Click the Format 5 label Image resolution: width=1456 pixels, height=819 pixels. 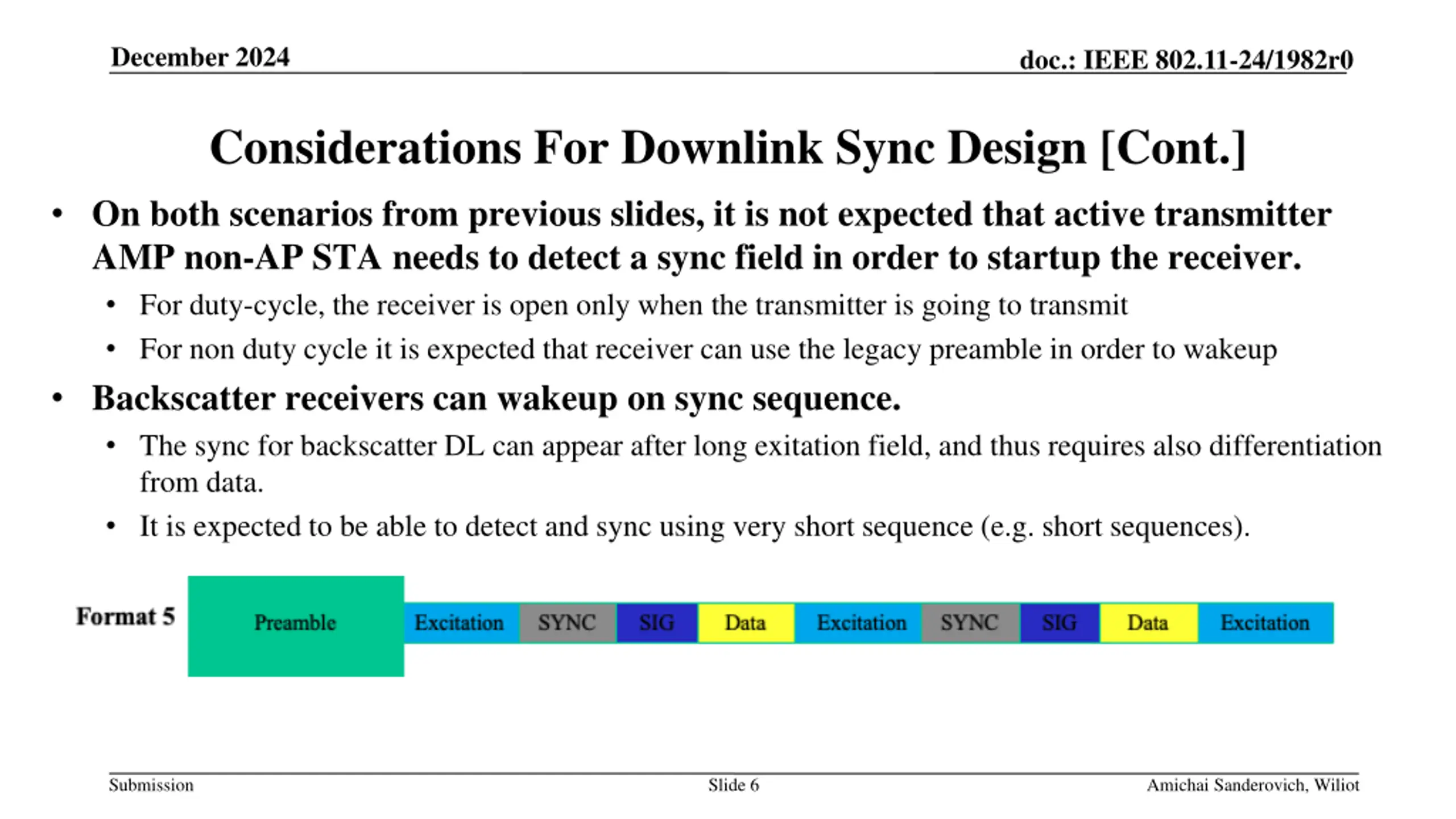coord(126,617)
